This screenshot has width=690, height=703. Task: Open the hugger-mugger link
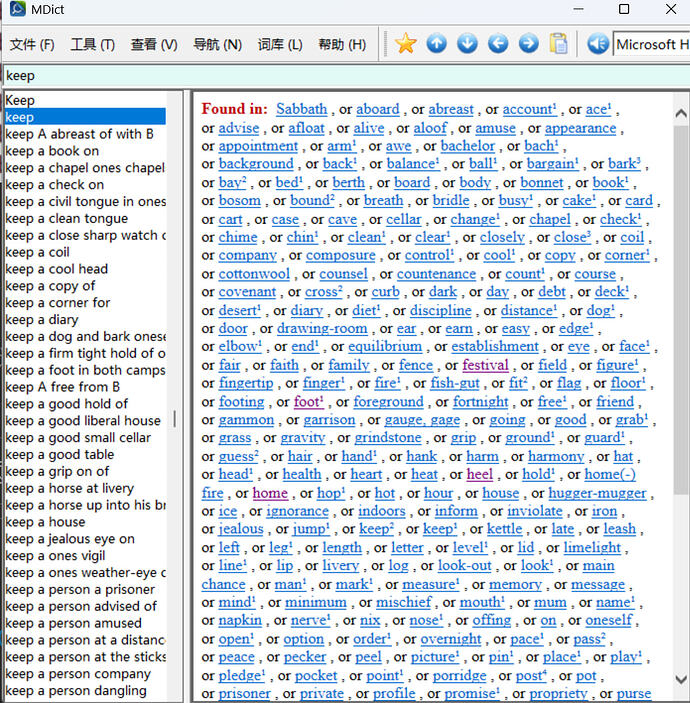click(x=597, y=493)
